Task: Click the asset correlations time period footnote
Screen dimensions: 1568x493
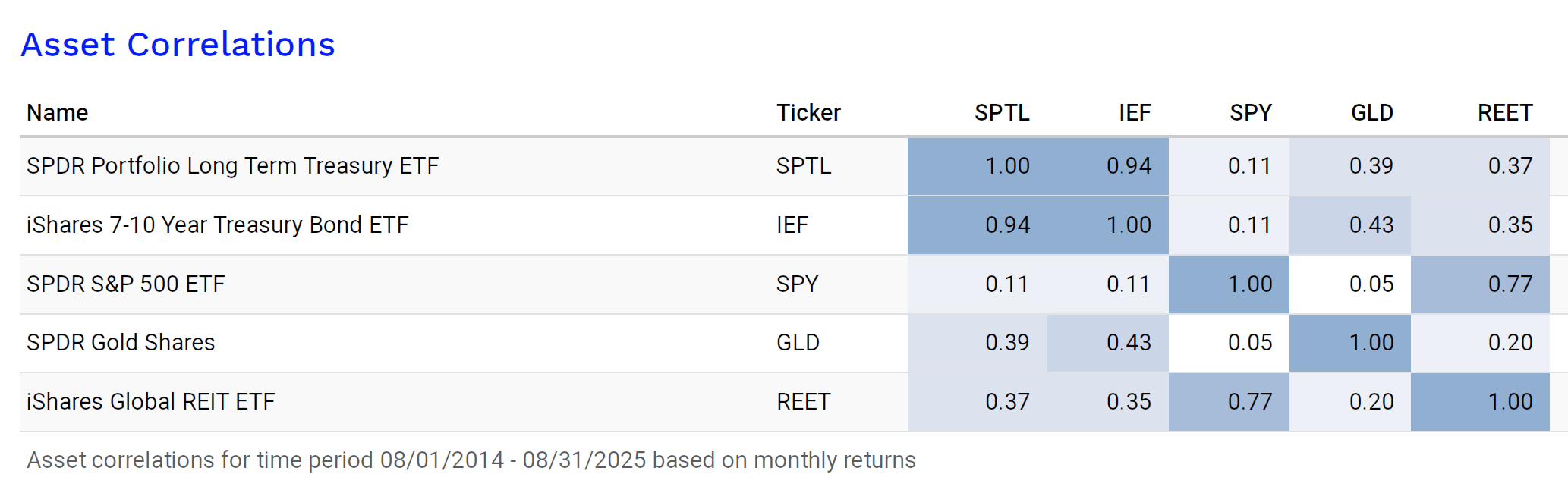Action: pyautogui.click(x=471, y=460)
